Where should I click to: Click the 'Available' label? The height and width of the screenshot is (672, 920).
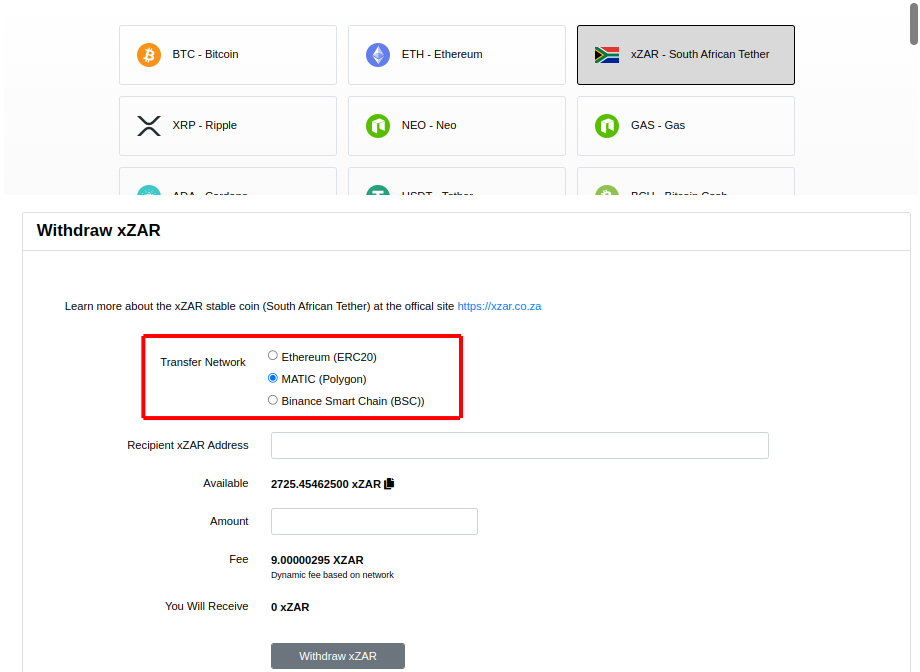pos(226,484)
